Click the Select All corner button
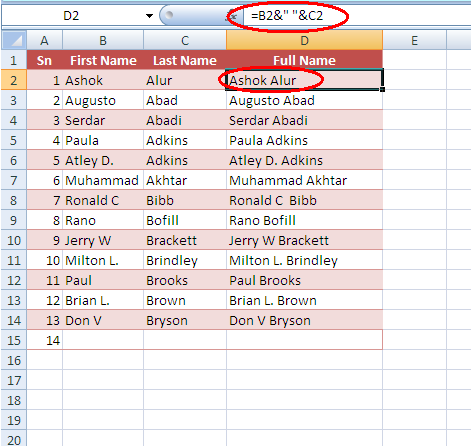This screenshot has height=446, width=471. (x=14, y=40)
